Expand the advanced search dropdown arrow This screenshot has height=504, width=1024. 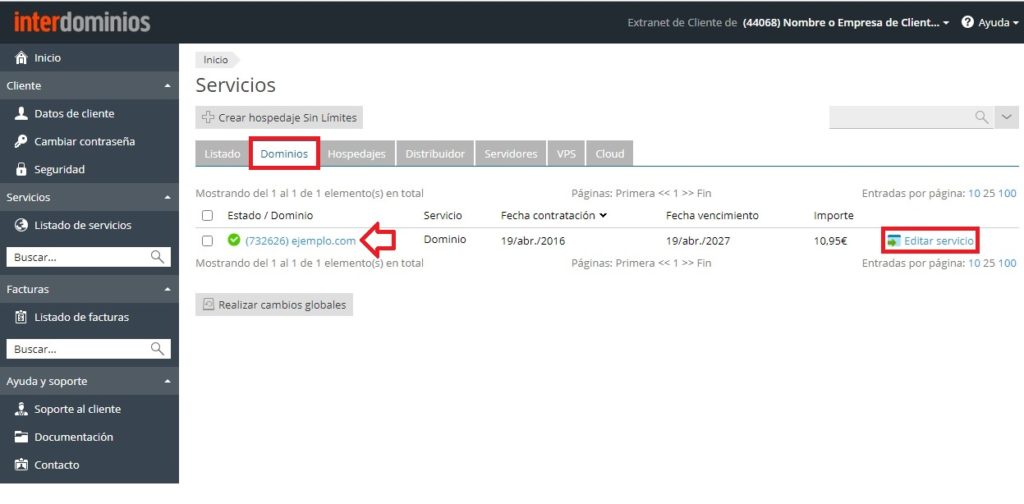(x=1006, y=117)
